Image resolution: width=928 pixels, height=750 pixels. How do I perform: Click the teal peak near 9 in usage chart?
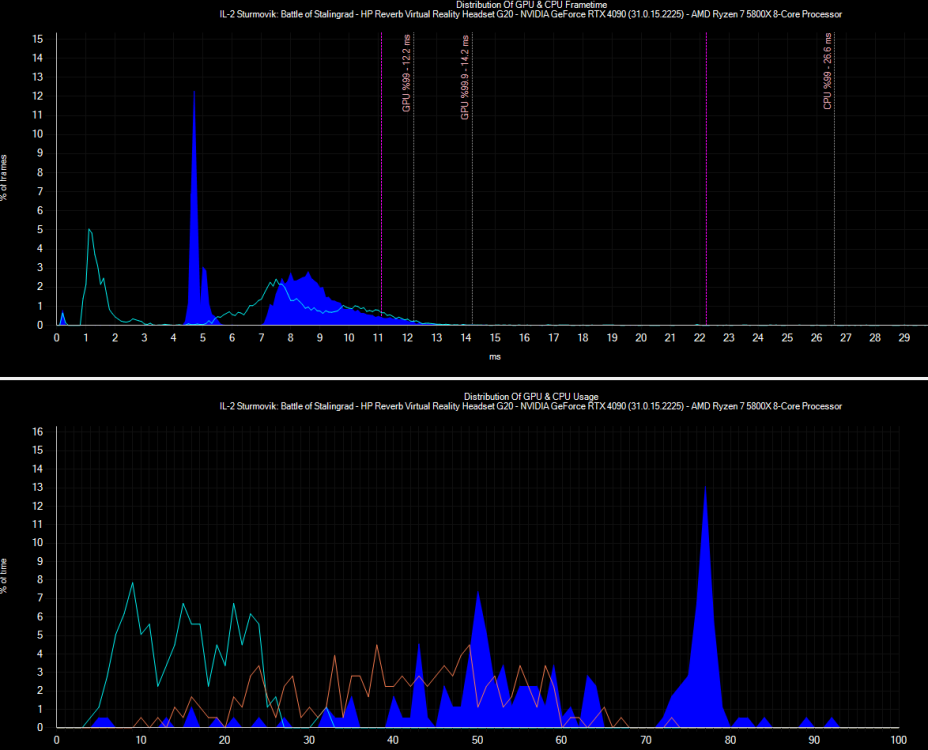point(132,583)
